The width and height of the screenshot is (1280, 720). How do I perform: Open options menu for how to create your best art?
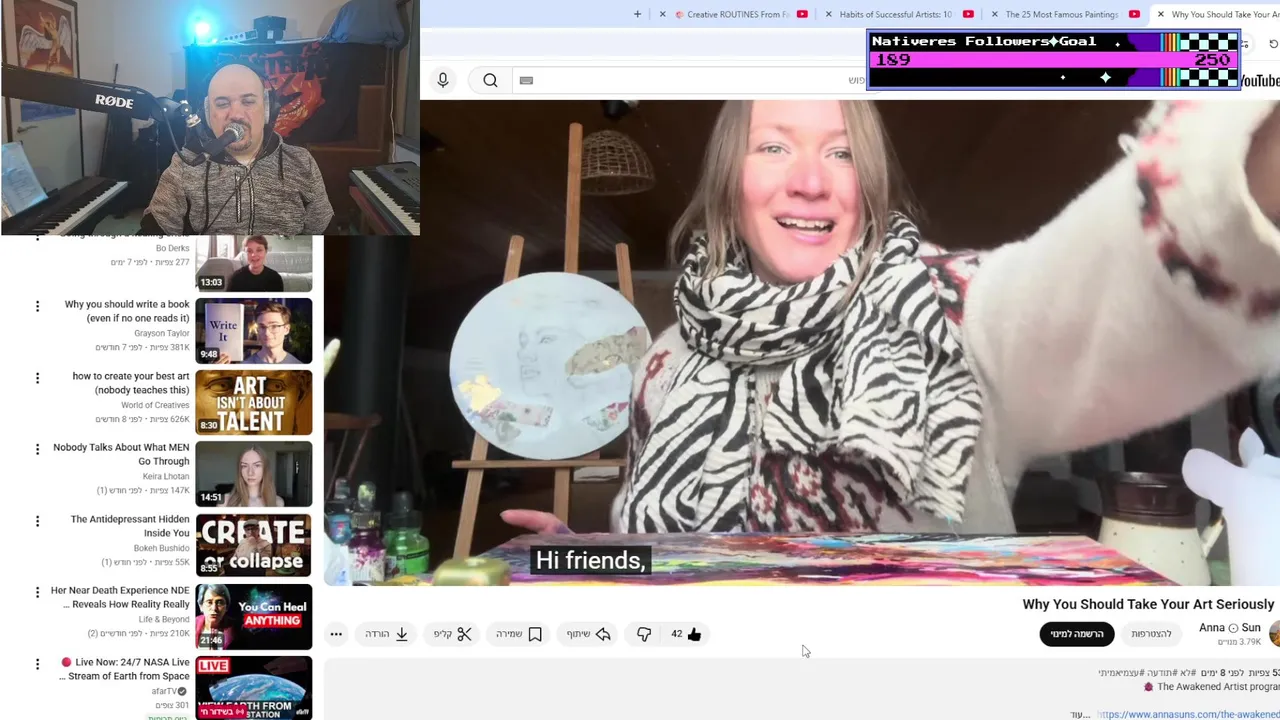pyautogui.click(x=37, y=378)
